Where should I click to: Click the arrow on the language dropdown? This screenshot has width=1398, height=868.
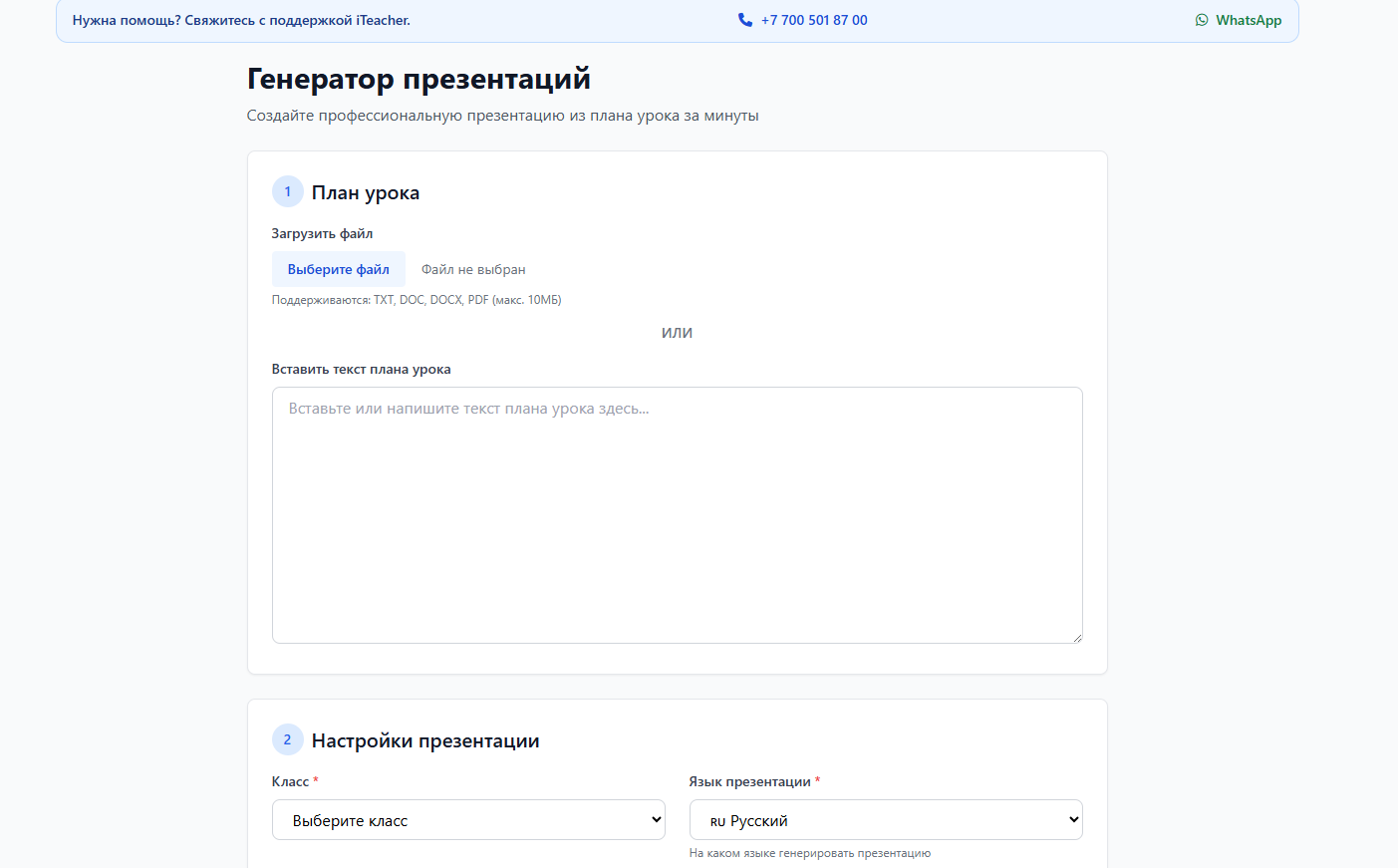[1073, 820]
